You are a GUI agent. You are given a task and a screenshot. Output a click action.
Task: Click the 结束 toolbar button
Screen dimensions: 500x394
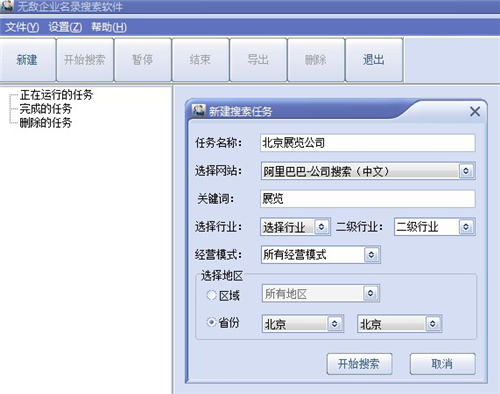(200, 60)
